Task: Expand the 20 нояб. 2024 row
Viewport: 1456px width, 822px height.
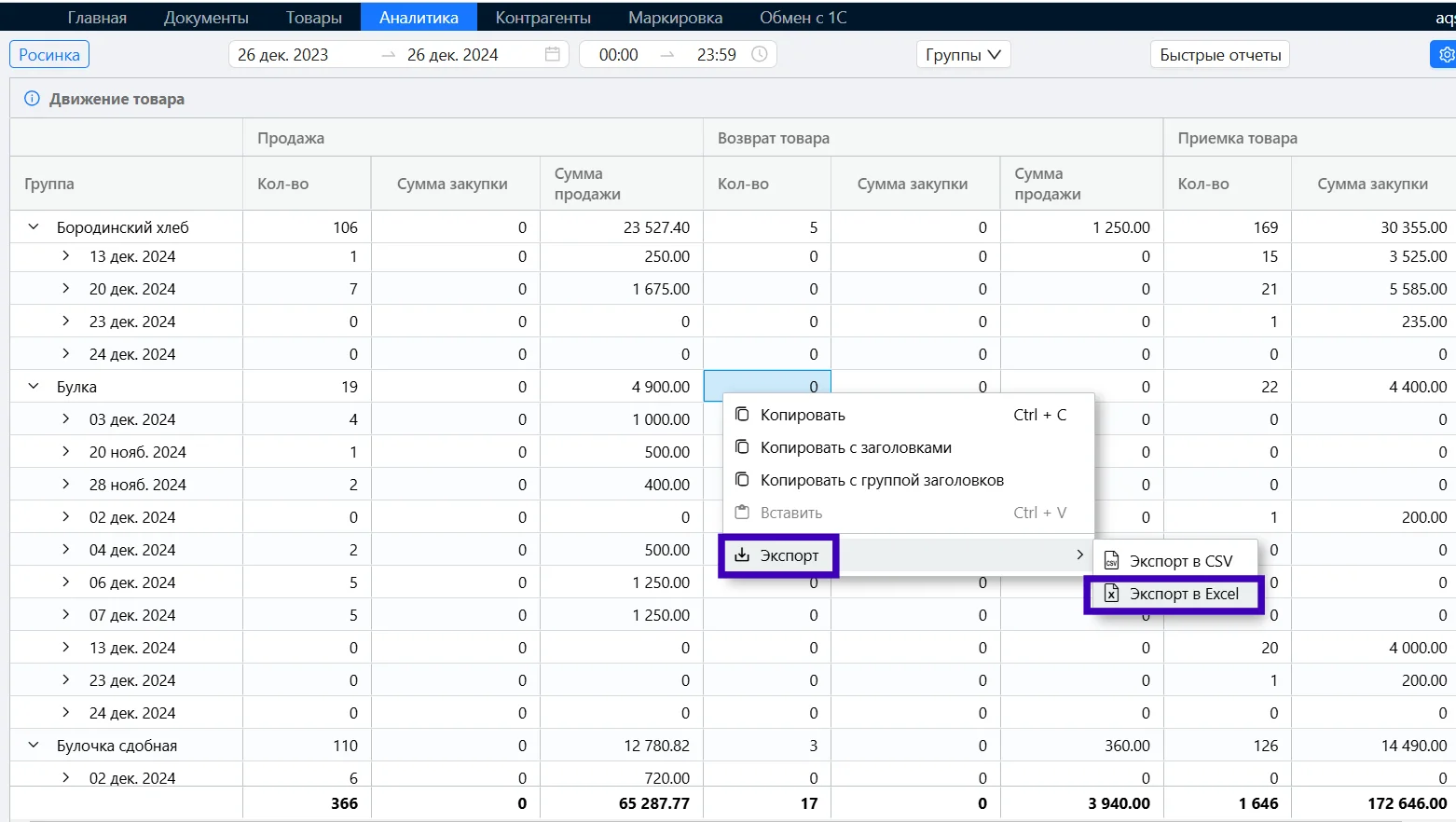Action: [x=65, y=451]
